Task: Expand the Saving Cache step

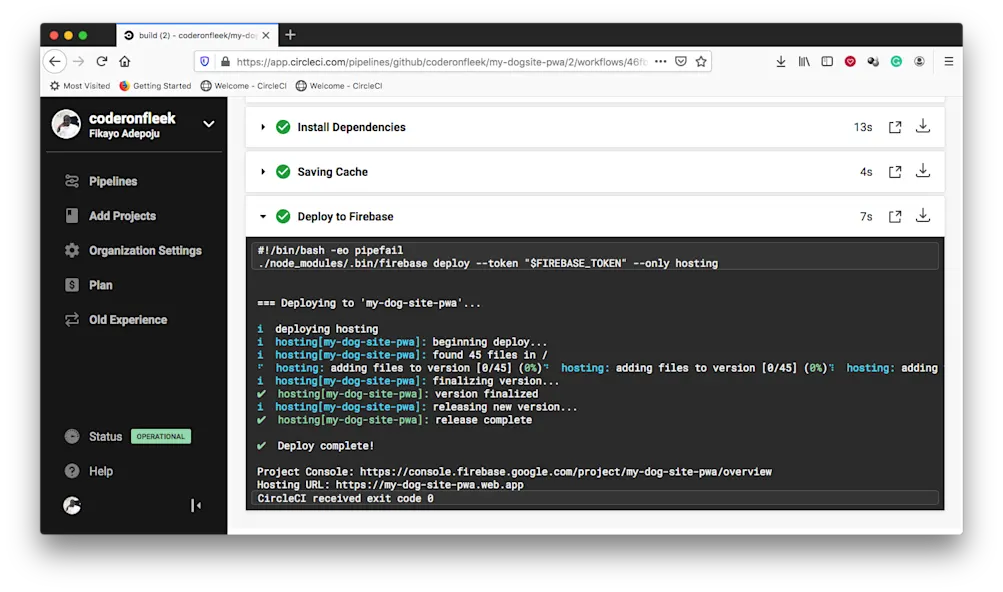Action: (x=263, y=172)
